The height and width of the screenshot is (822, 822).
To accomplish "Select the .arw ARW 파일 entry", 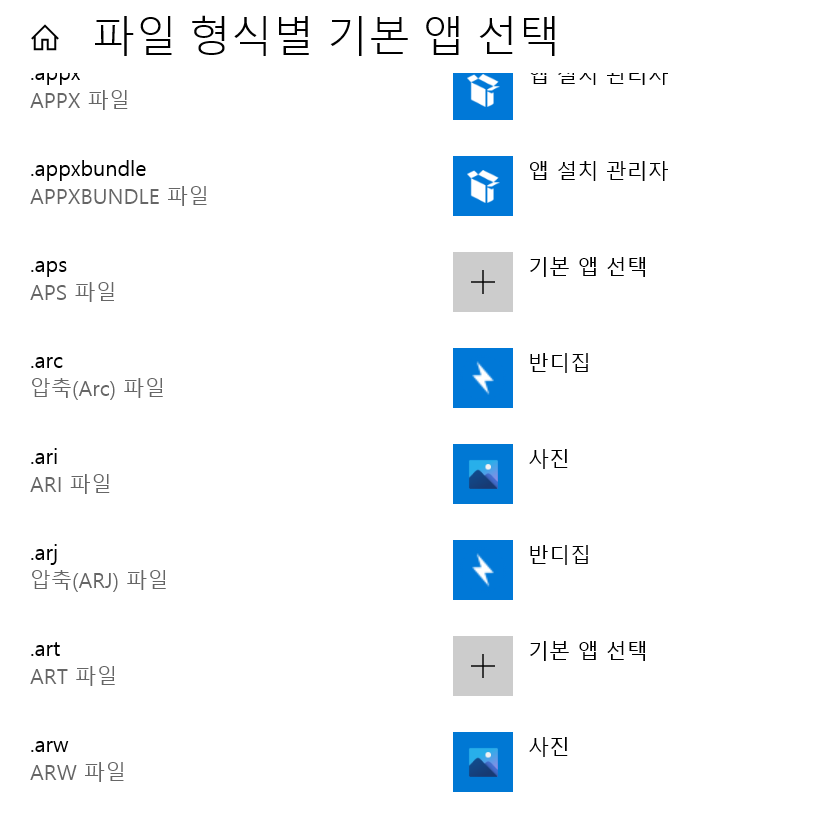I will [78, 759].
